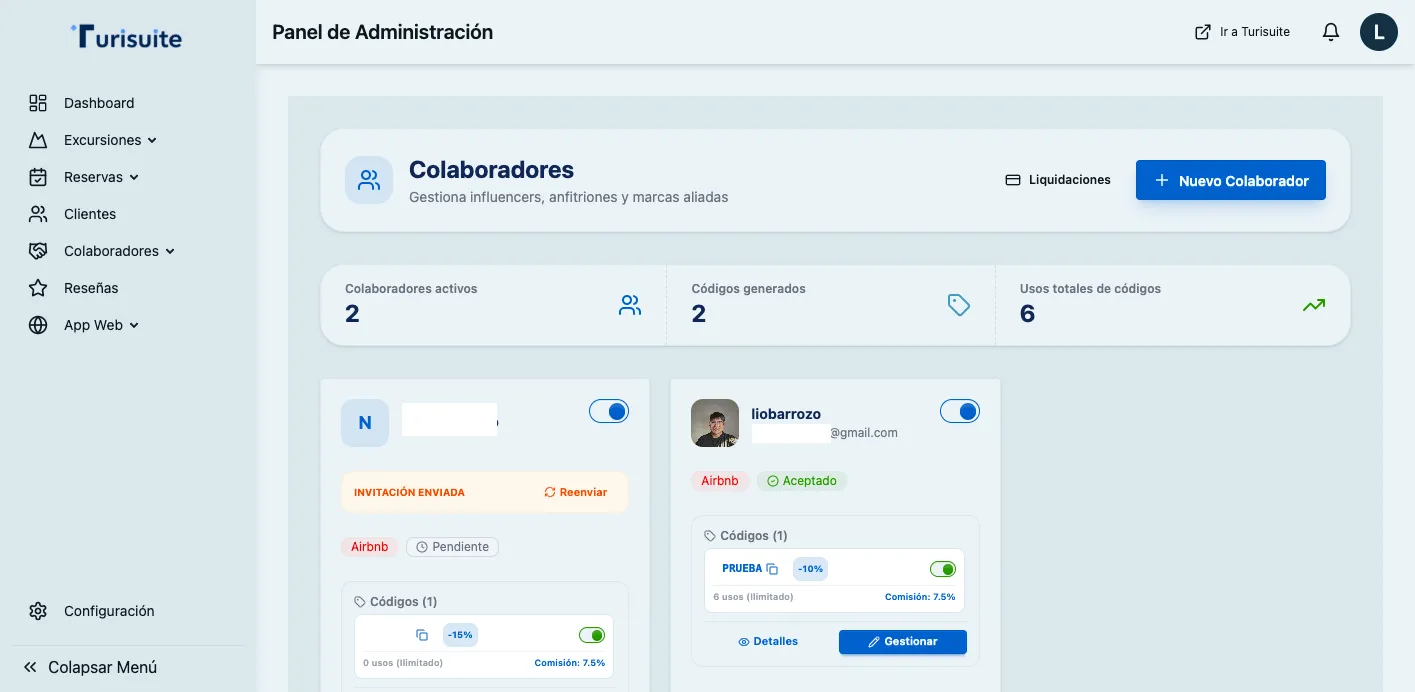Click the N initial avatar

pos(365,423)
